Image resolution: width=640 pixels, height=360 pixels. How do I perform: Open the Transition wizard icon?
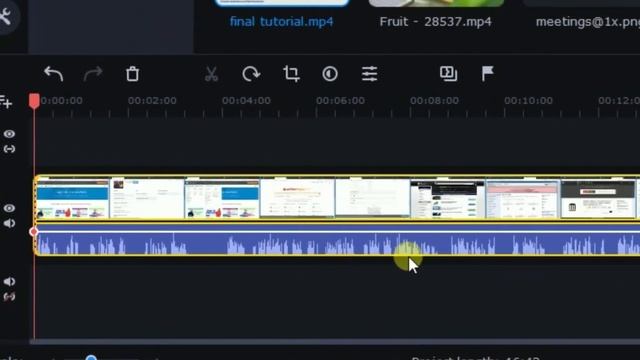click(448, 74)
